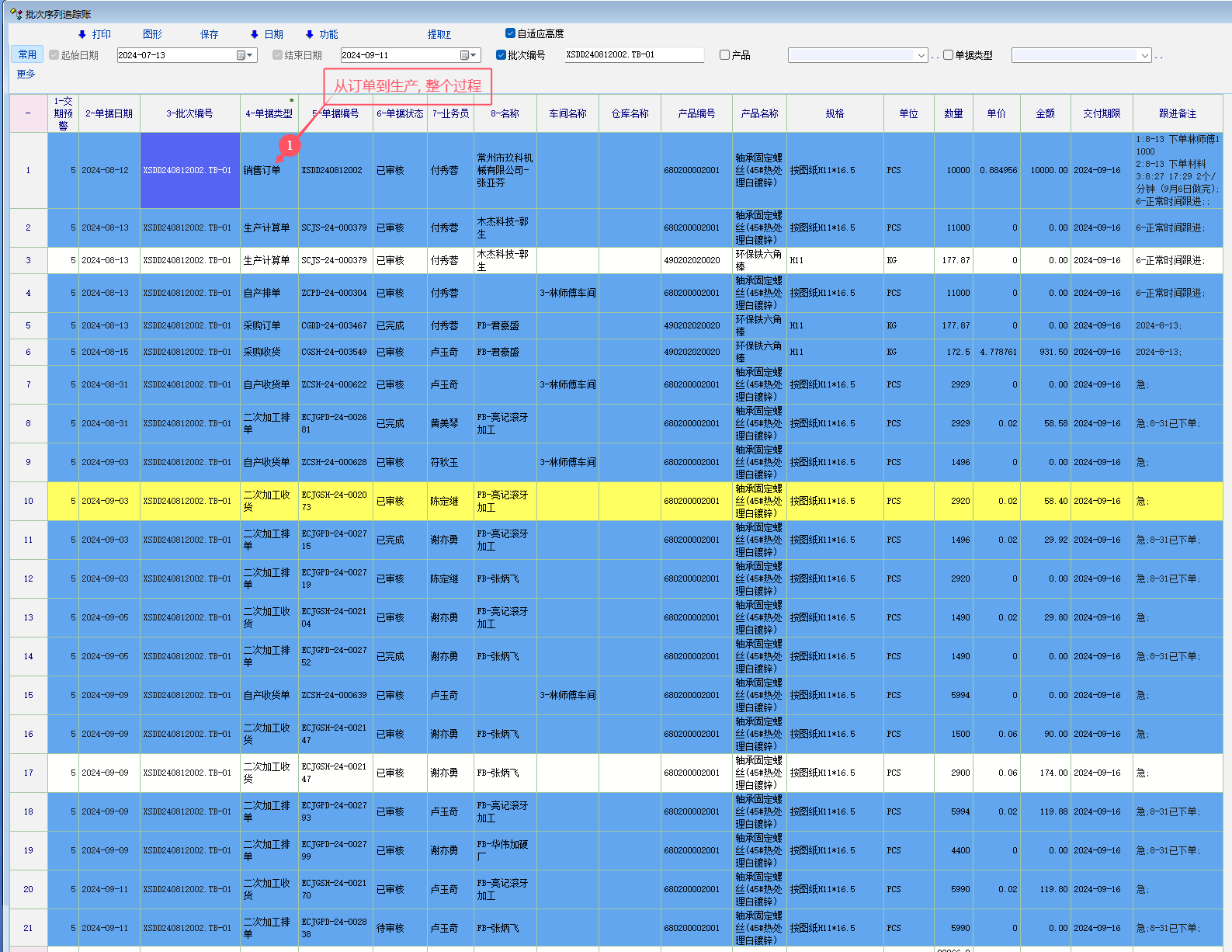Open the end date calendar dropdown
The image size is (1232, 952).
(x=469, y=55)
